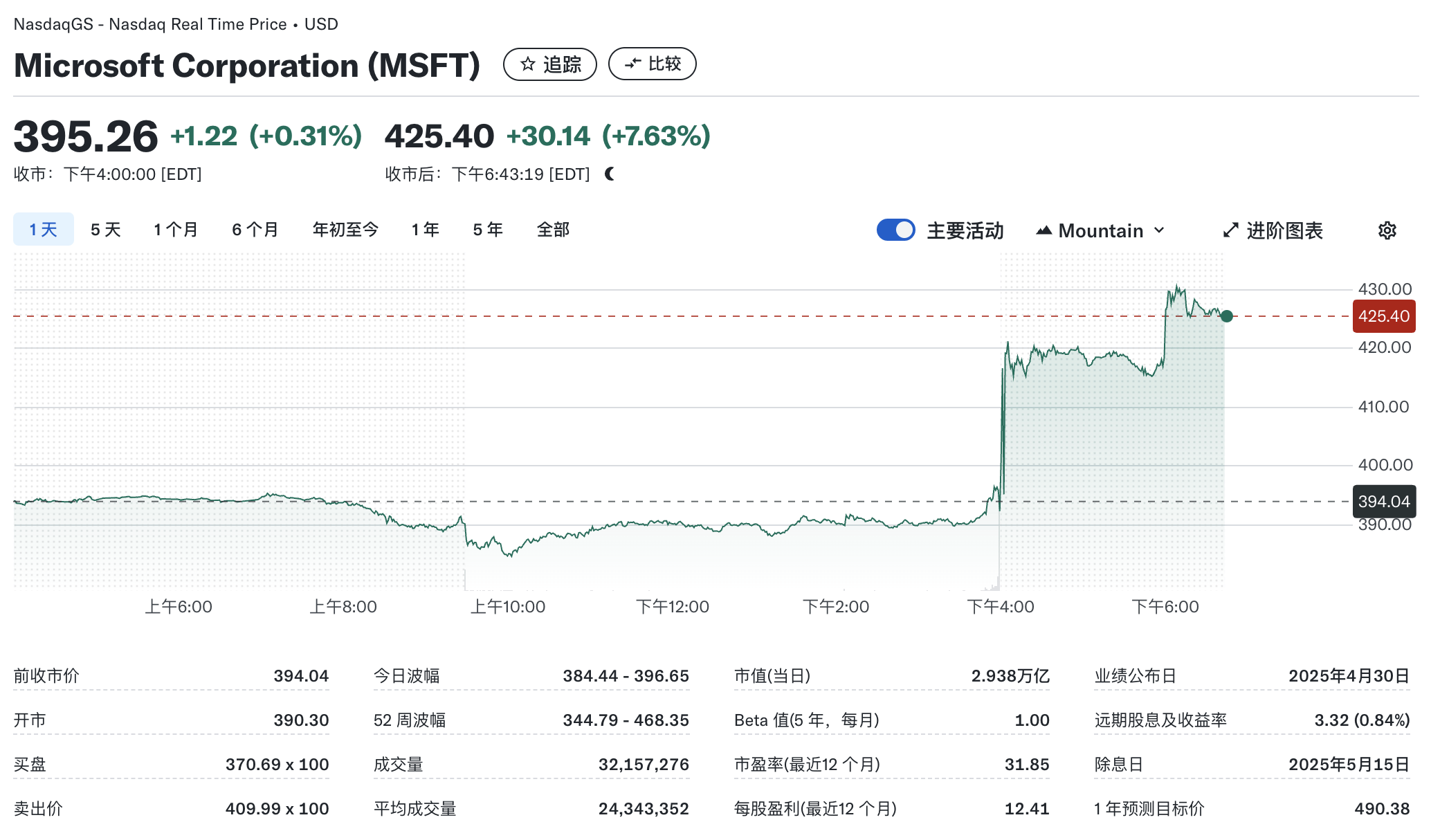Toggle the 主要活动 switch off
The height and width of the screenshot is (840, 1431).
tap(895, 230)
